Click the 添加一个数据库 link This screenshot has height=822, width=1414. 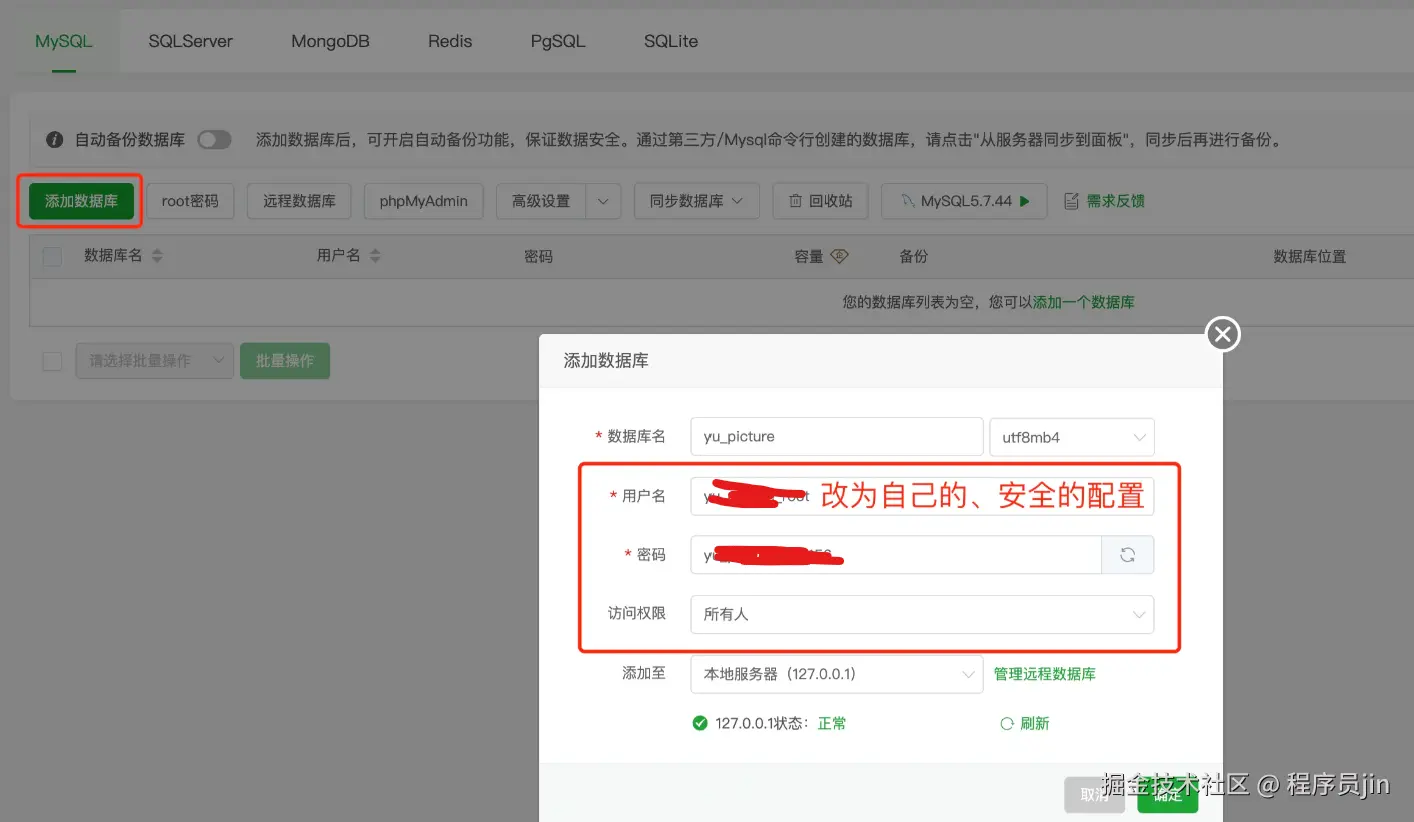click(1084, 302)
